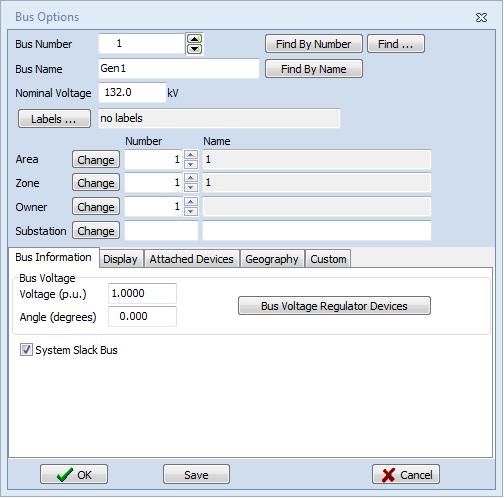Click the Area Name field
This screenshot has width=504, height=498.
click(x=317, y=159)
